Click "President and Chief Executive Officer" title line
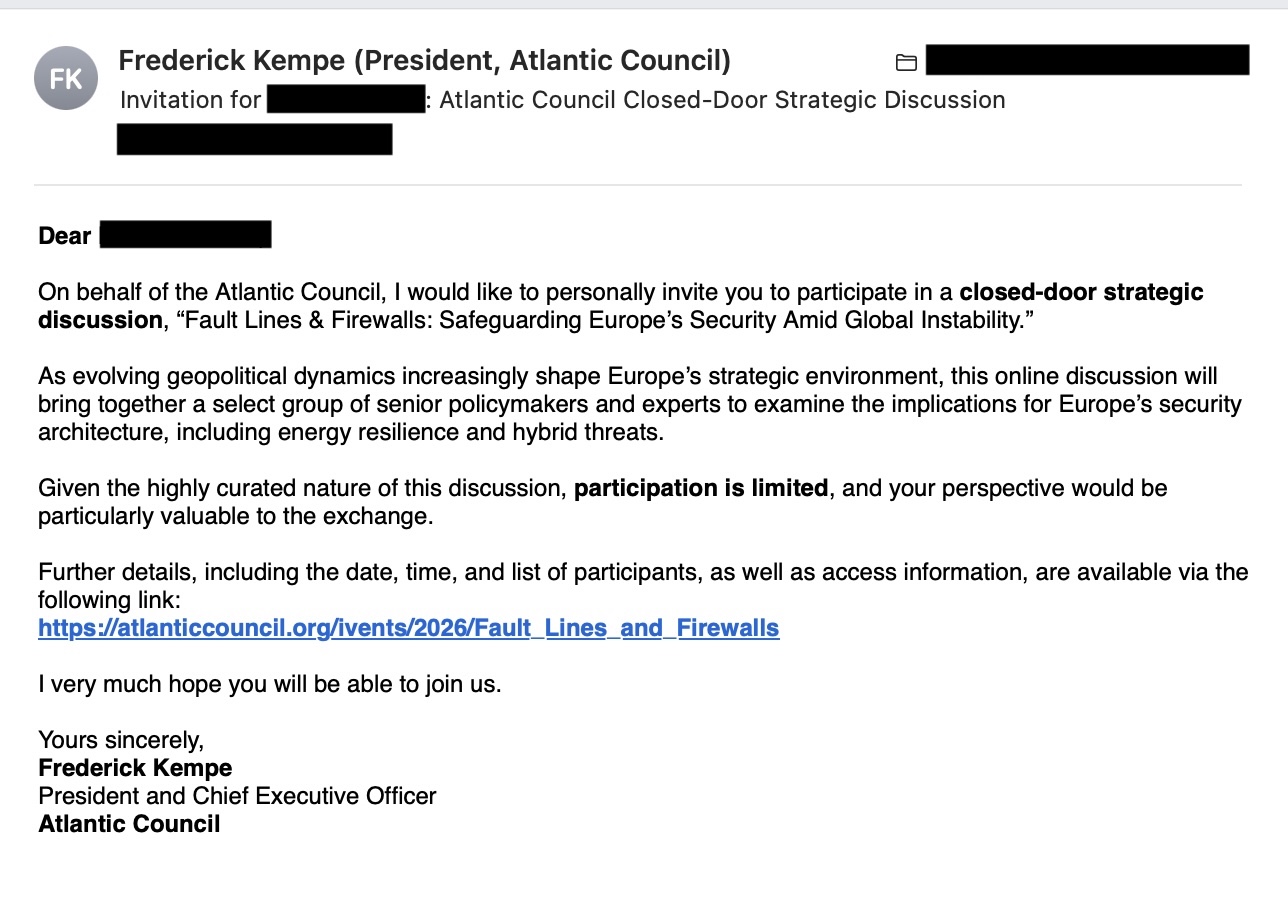The height and width of the screenshot is (902, 1288). tap(237, 796)
